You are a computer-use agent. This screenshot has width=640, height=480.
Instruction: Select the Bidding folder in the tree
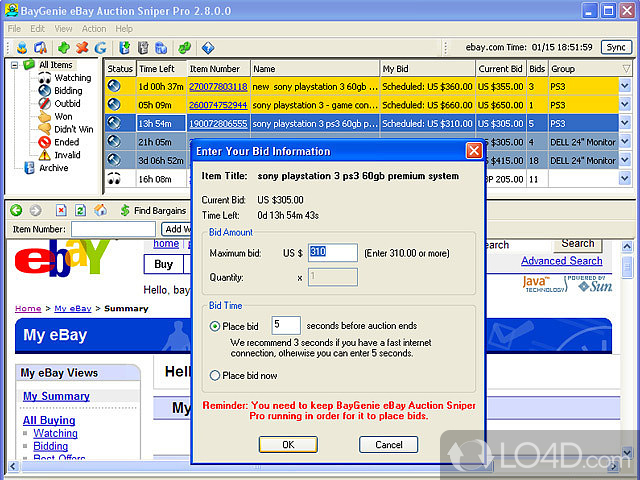click(x=68, y=90)
